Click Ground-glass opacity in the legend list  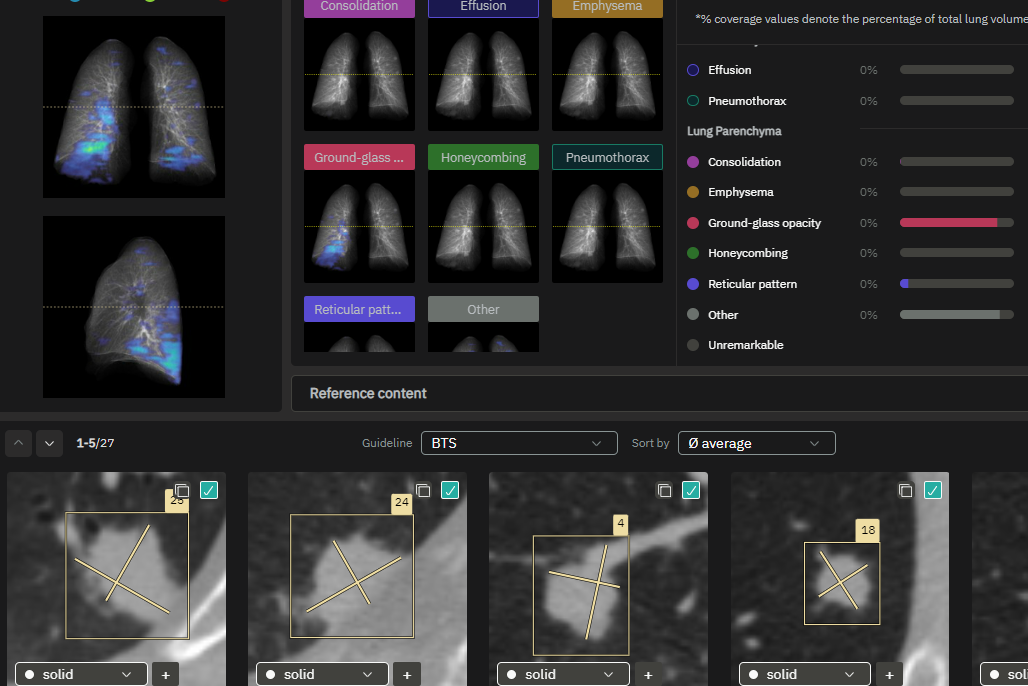click(764, 223)
